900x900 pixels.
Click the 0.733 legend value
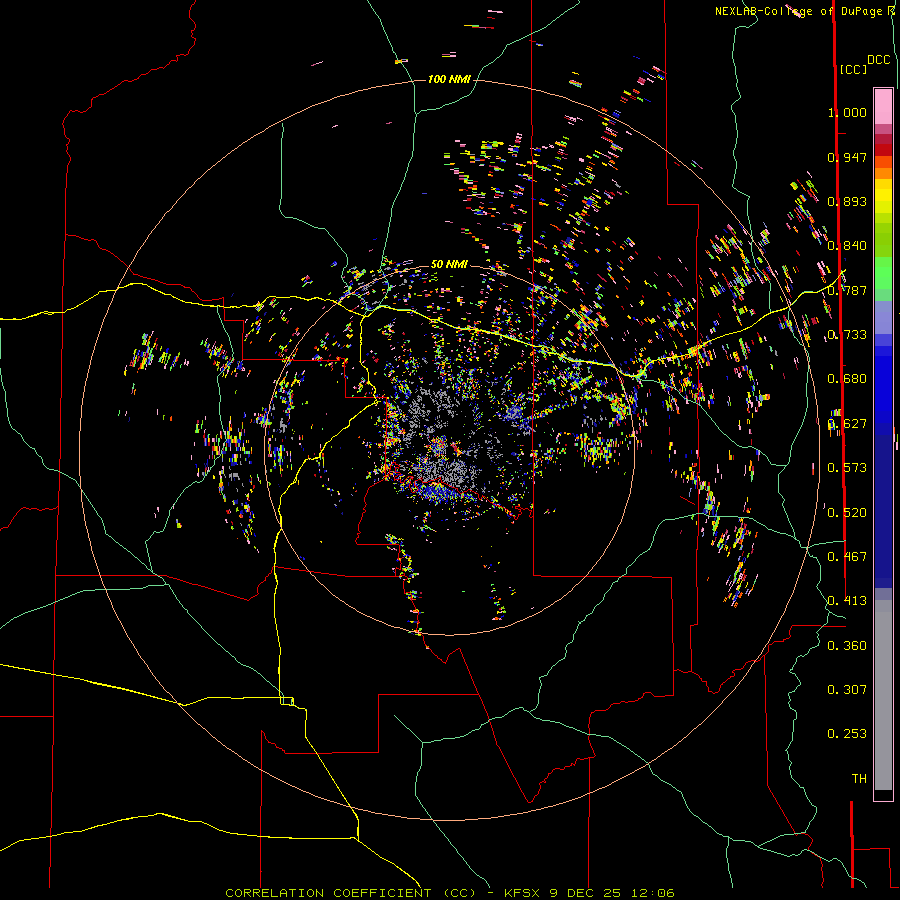[847, 335]
